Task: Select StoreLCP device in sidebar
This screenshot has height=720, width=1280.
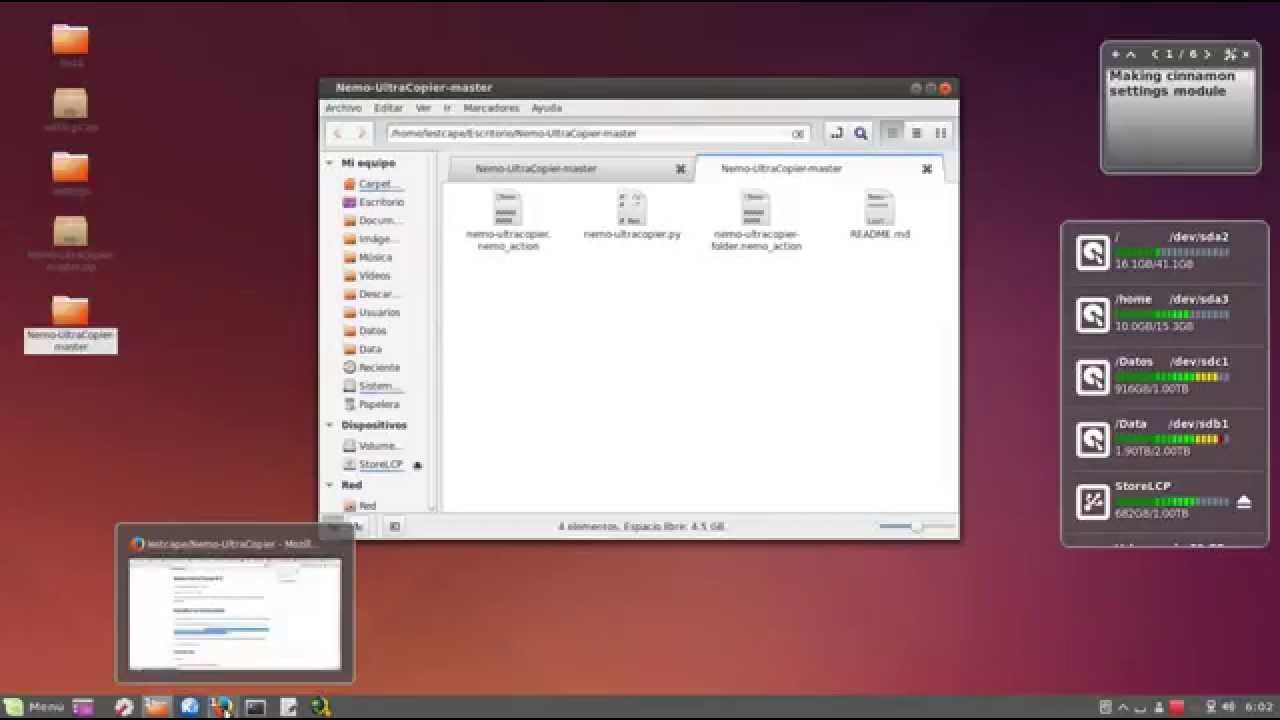Action: [x=374, y=464]
